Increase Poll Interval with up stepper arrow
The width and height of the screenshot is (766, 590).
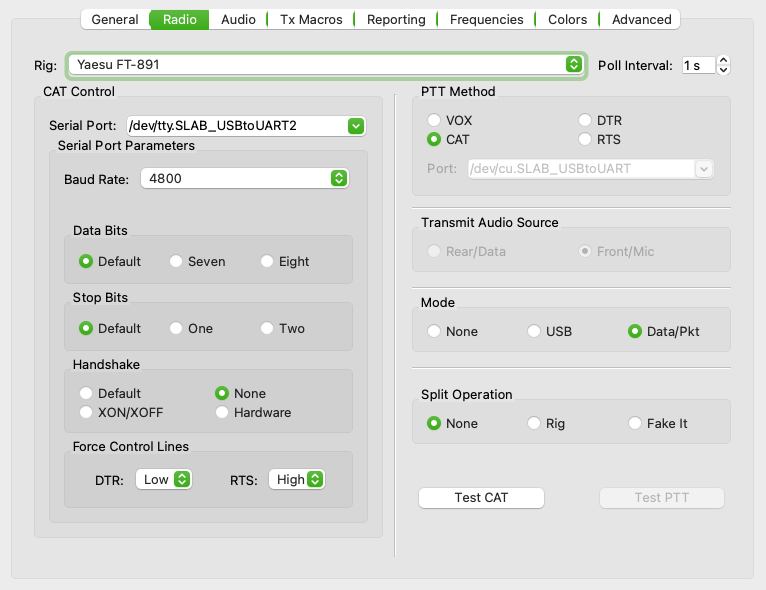tap(723, 60)
